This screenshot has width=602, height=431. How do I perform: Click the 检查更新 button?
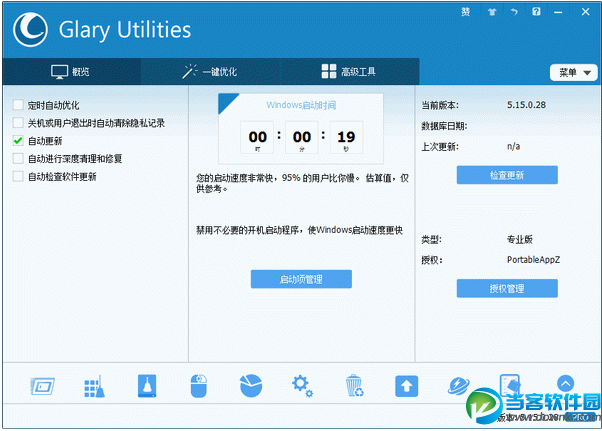click(x=507, y=175)
